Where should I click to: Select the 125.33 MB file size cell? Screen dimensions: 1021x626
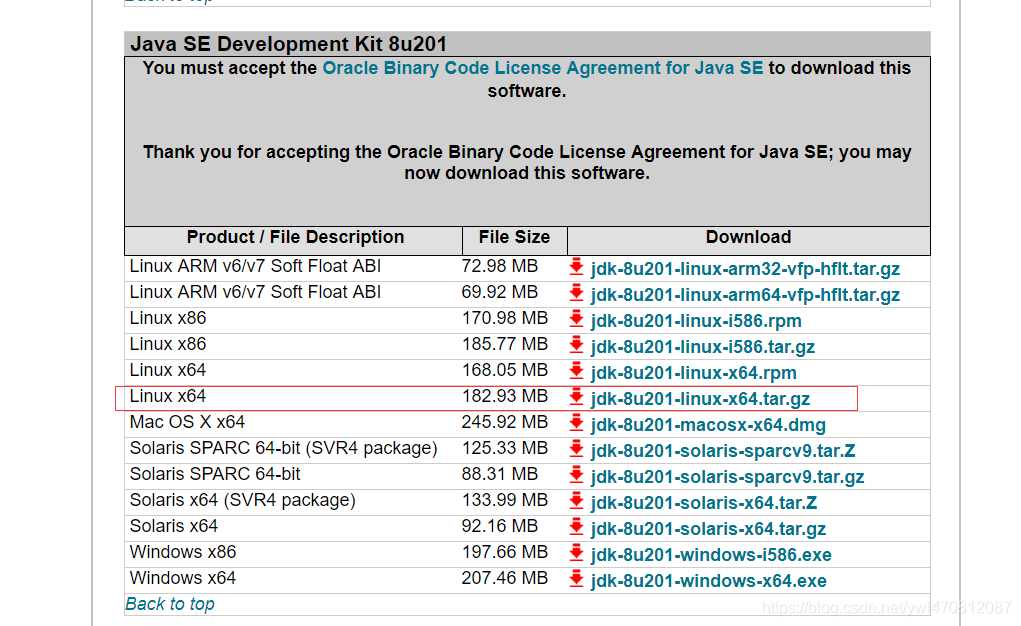pyautogui.click(x=505, y=449)
